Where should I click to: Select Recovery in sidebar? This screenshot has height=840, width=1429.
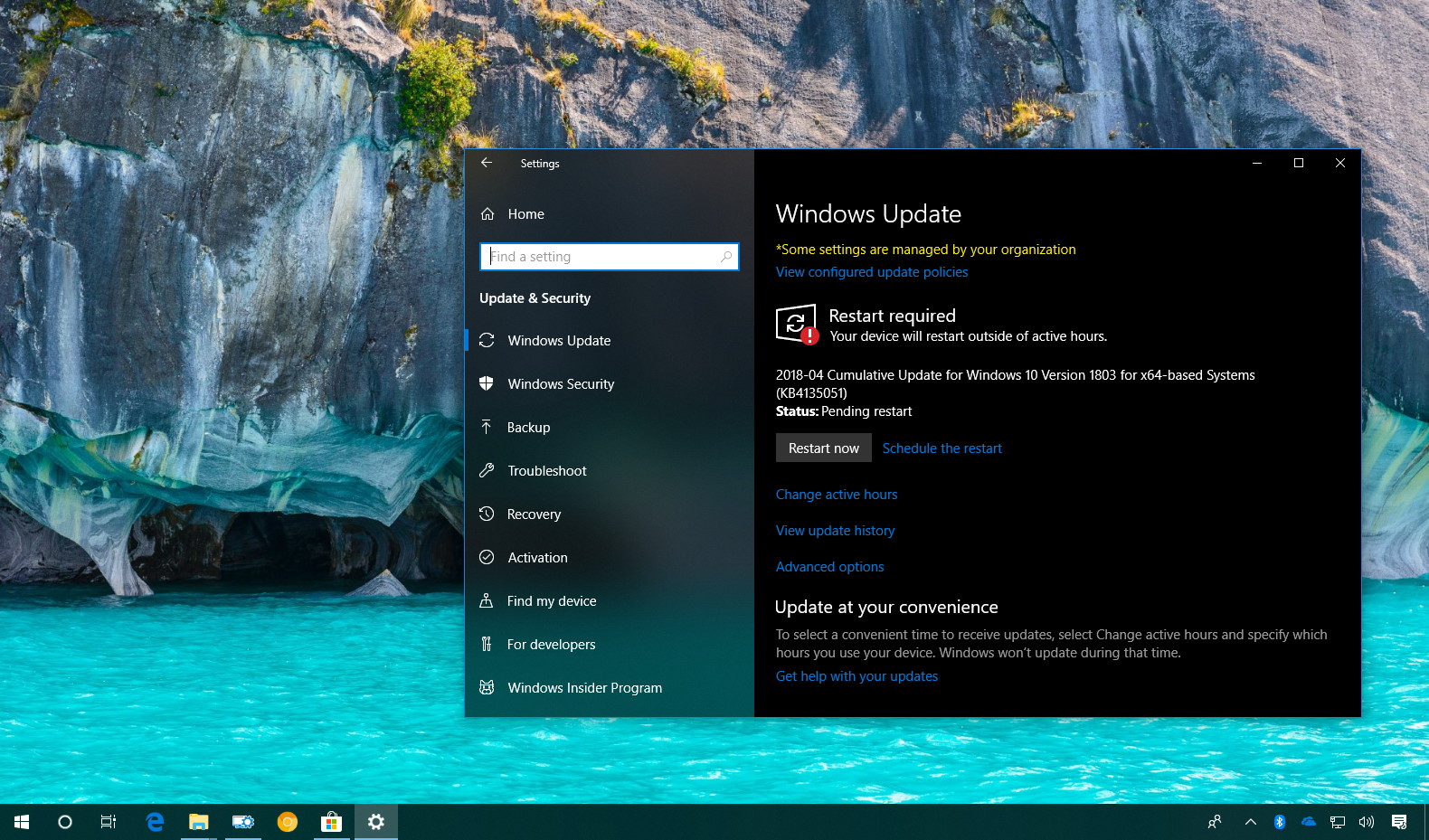(610, 514)
